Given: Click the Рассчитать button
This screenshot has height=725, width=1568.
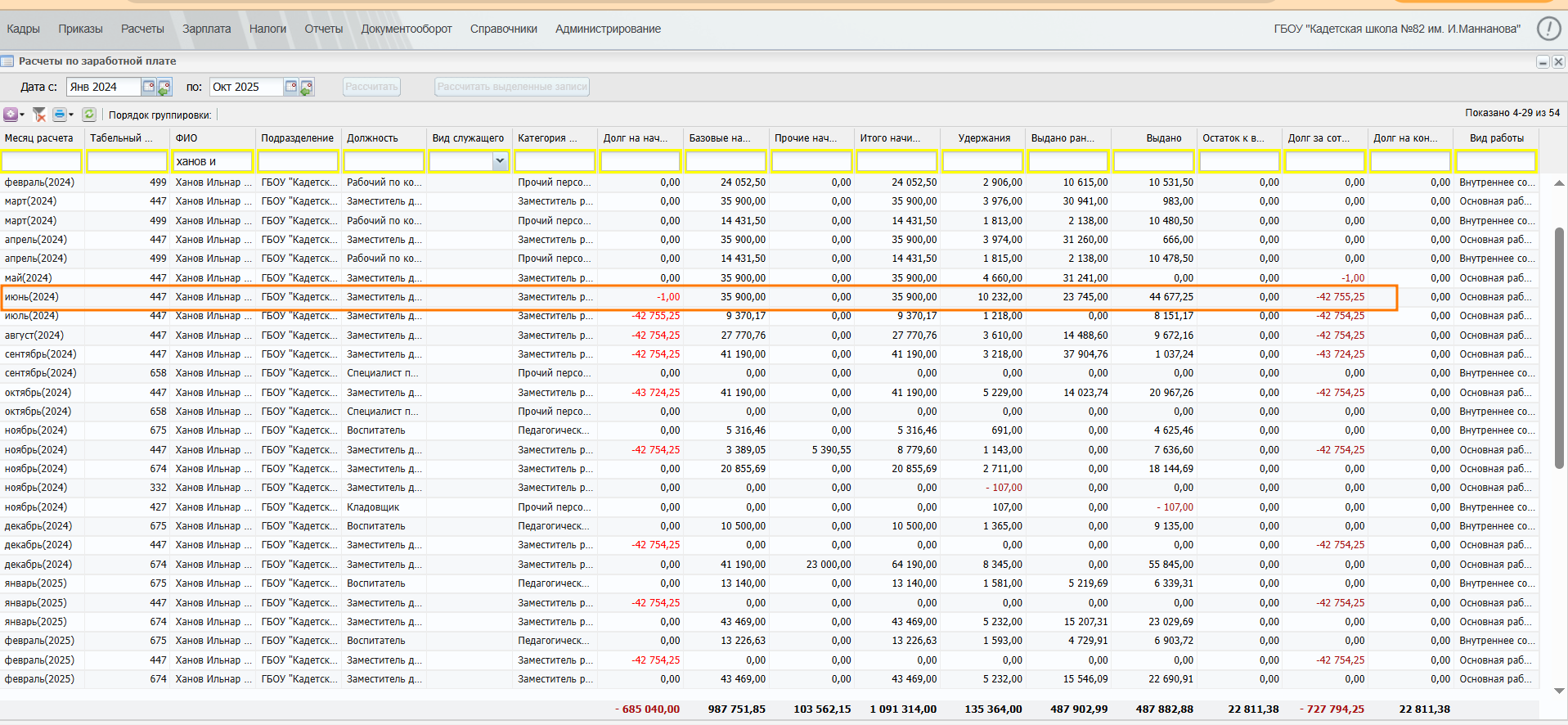Looking at the screenshot, I should [371, 87].
